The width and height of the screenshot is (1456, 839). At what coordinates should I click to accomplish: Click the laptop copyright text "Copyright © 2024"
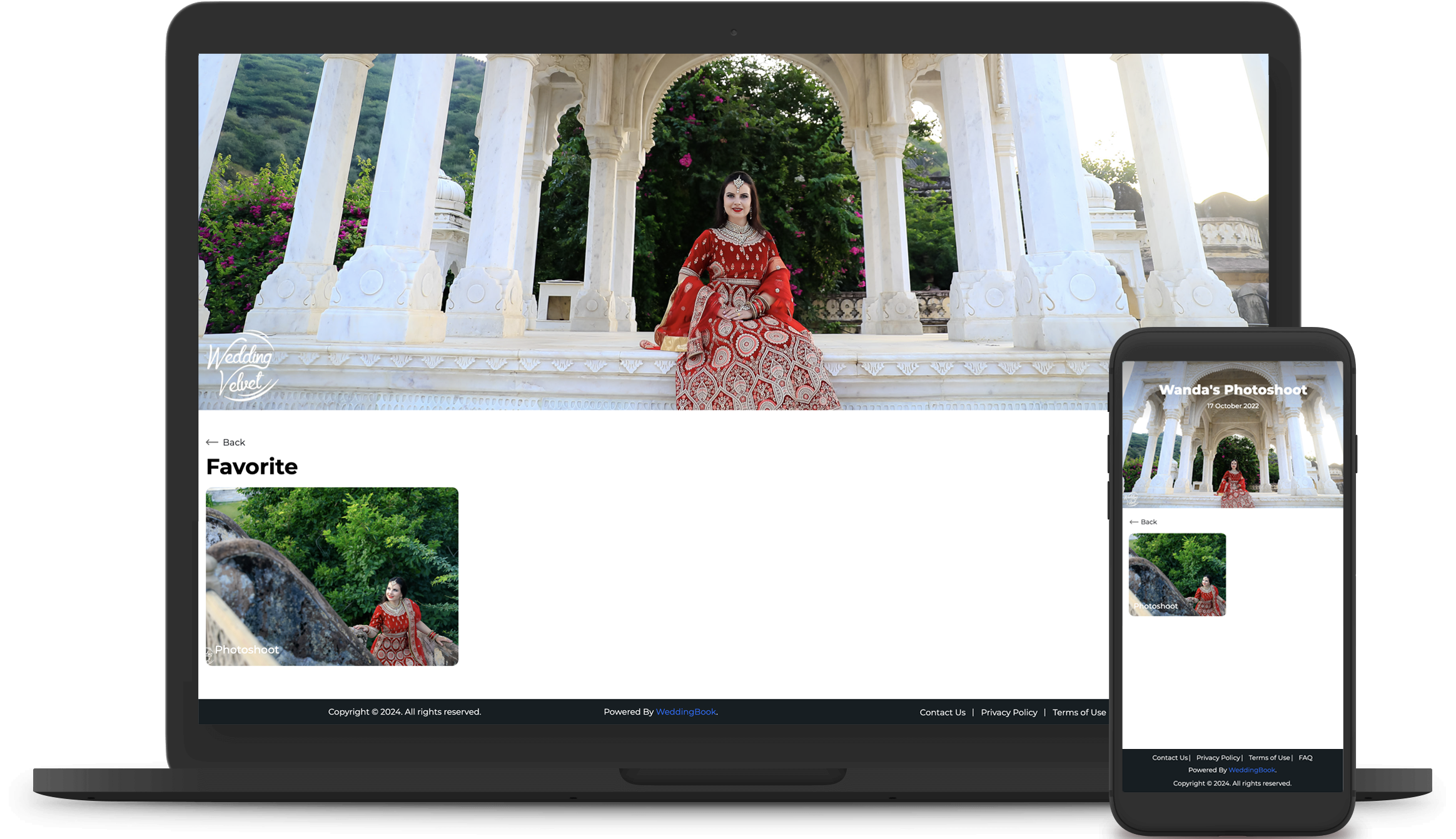click(364, 711)
